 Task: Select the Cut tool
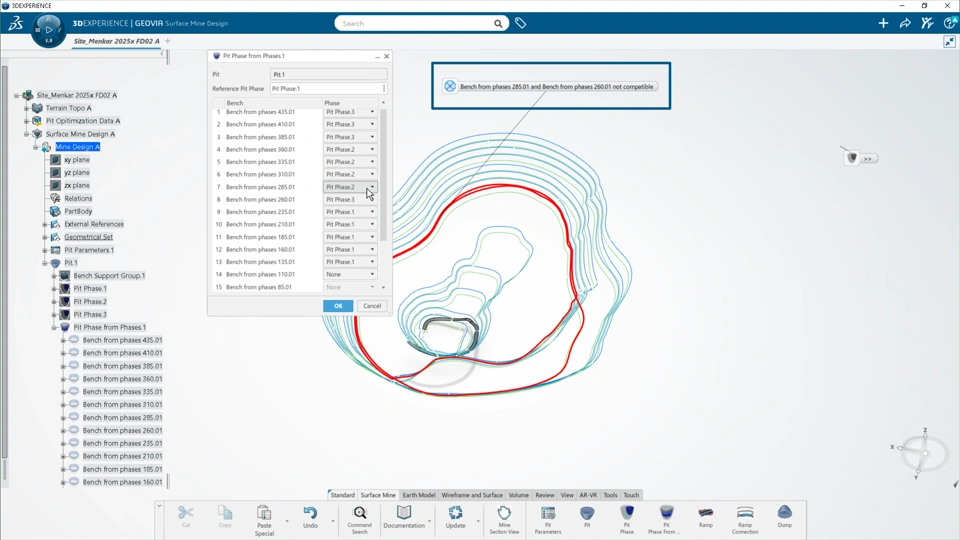[x=186, y=516]
